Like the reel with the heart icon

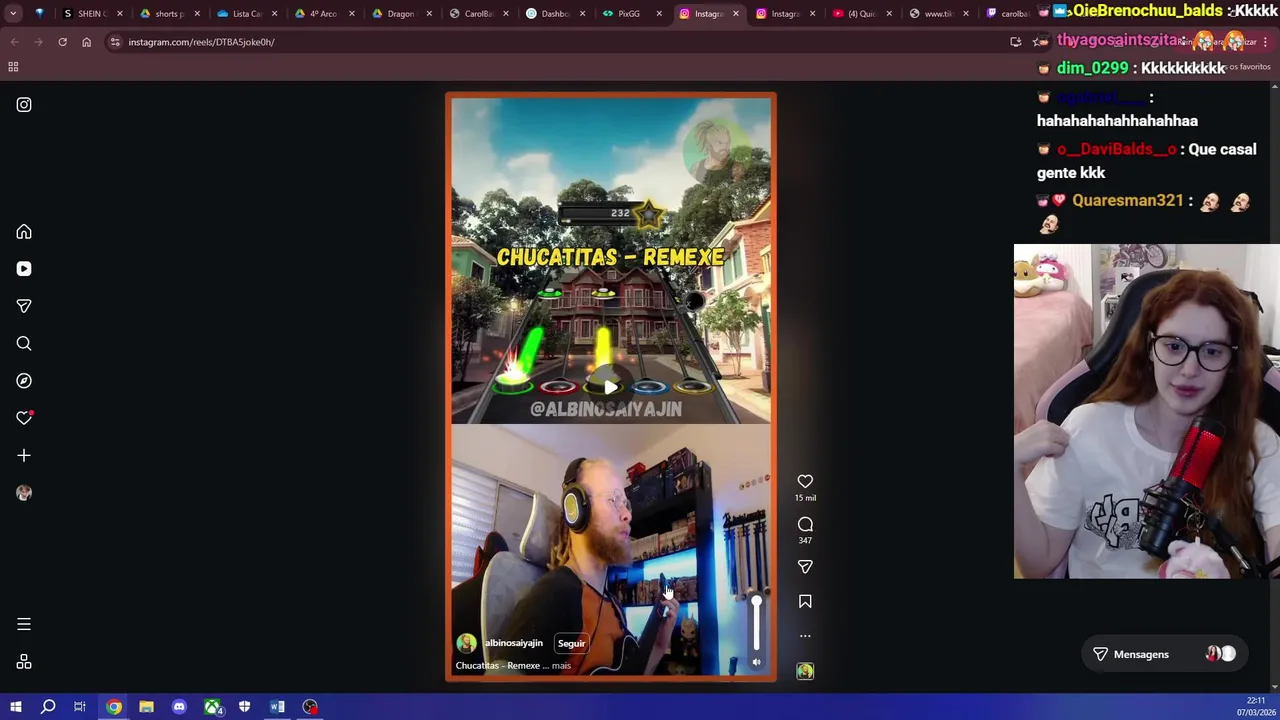pos(805,482)
